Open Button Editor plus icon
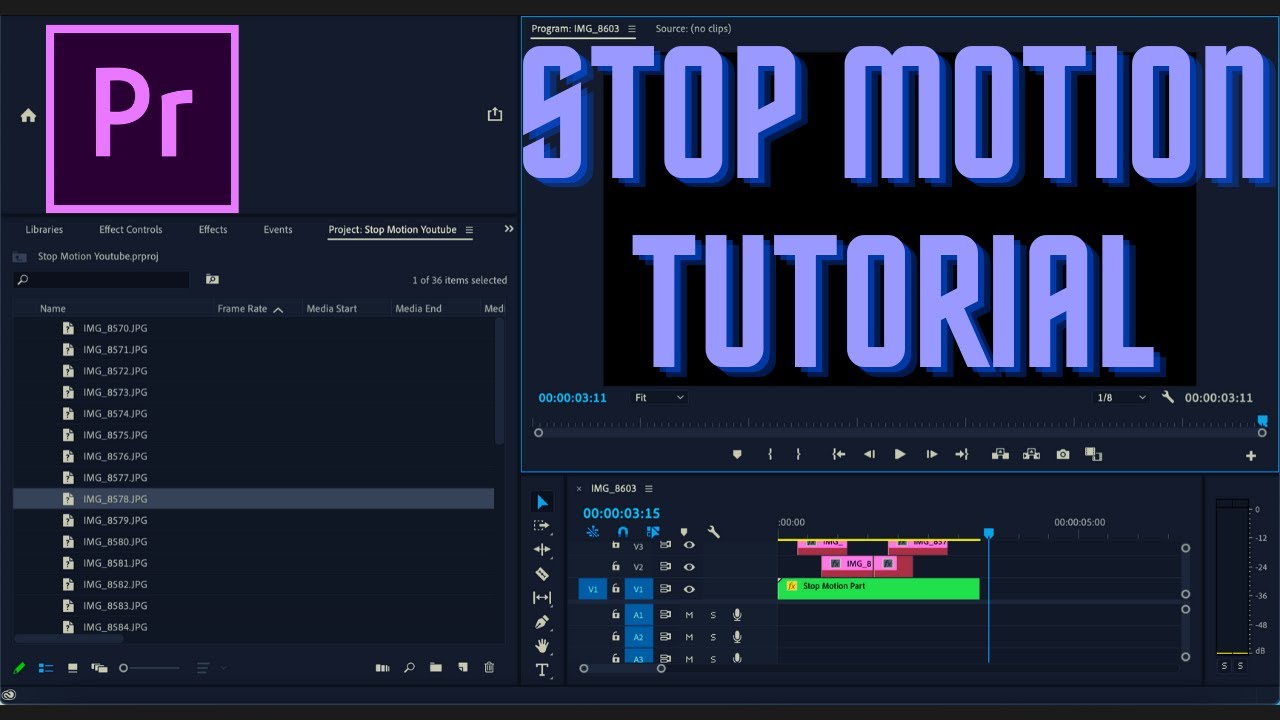The width and height of the screenshot is (1280, 720). (x=1250, y=456)
